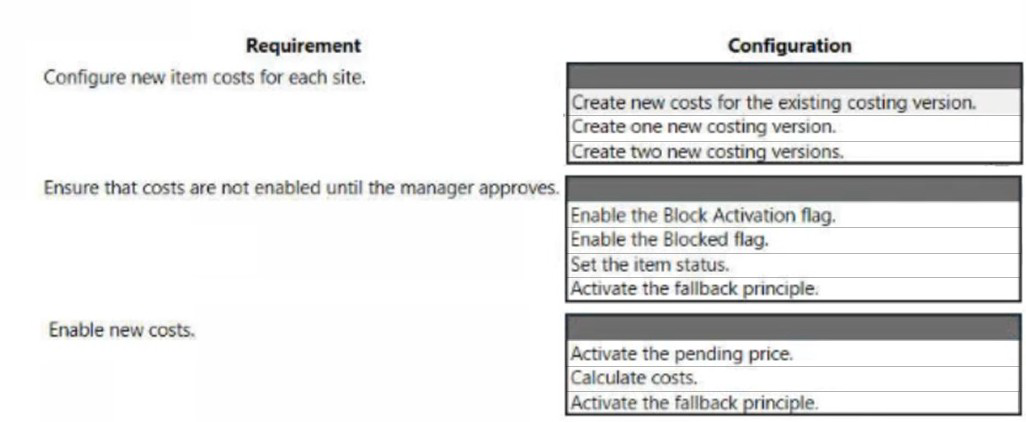Image resolution: width=1026 pixels, height=422 pixels.
Task: Pick 'Create two new costing versions' option
Action: pyautogui.click(x=707, y=152)
